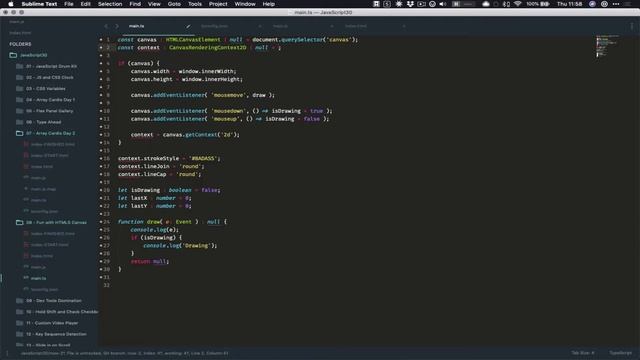Click the '#BADA55' strokeStyle color value
This screenshot has height=360, width=640.
[x=202, y=158]
